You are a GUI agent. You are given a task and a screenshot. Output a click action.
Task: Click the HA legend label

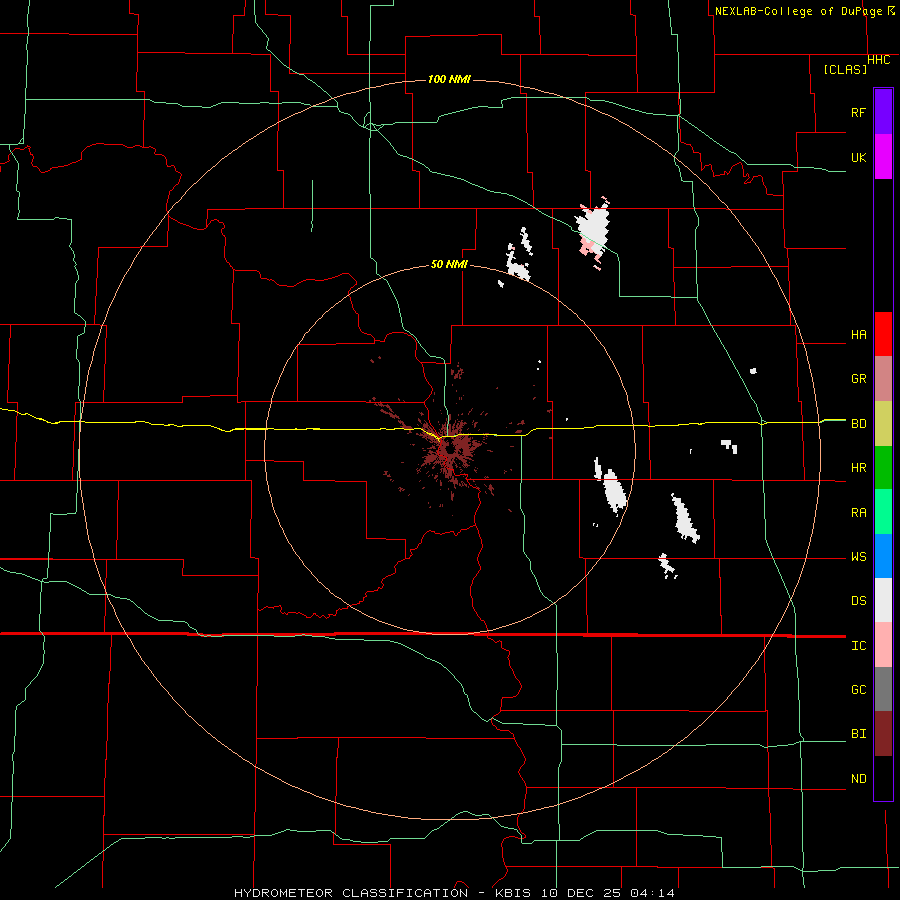(858, 335)
